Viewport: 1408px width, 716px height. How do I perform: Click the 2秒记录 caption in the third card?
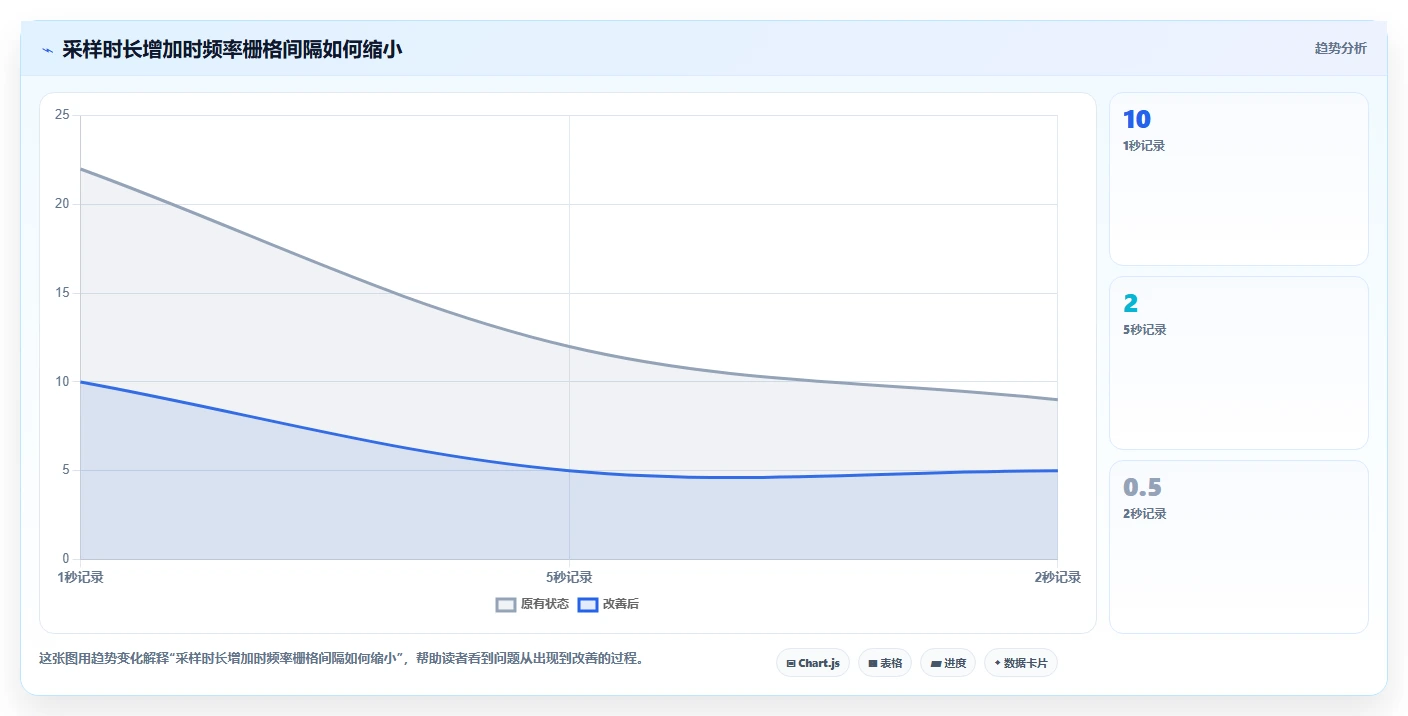(x=1144, y=514)
